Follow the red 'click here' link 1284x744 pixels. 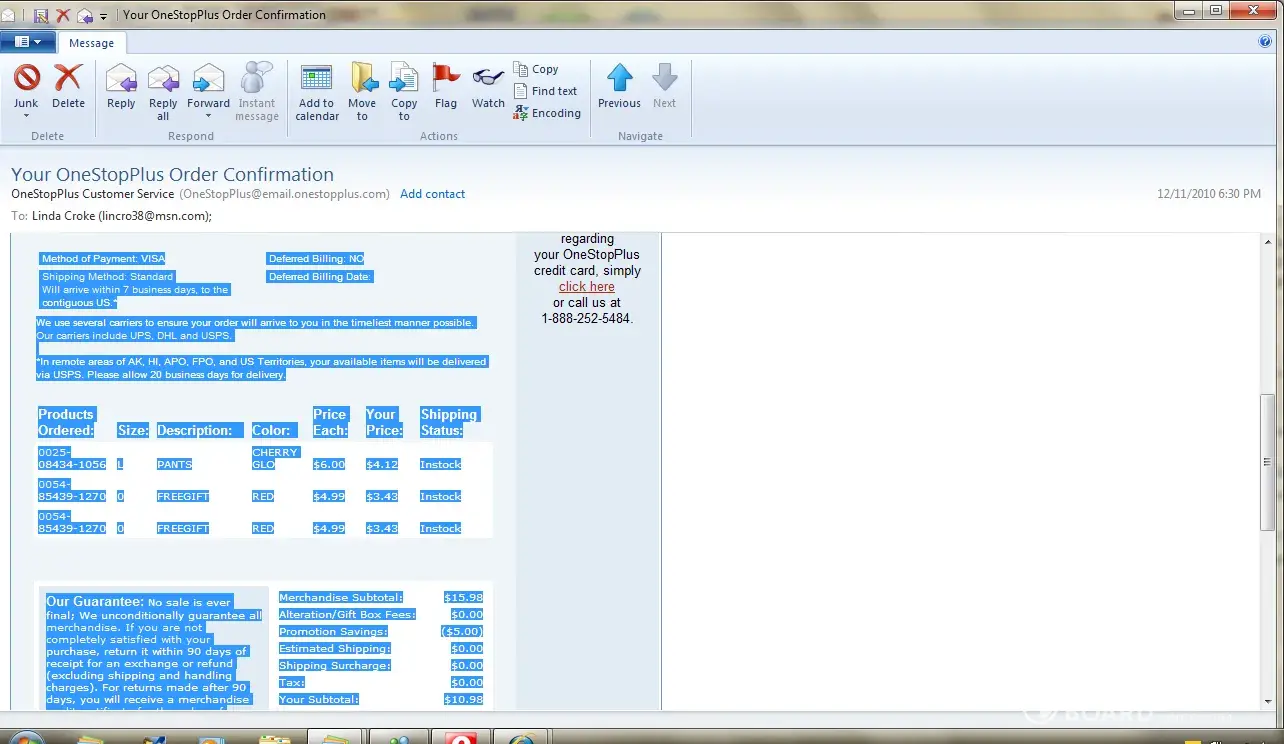coord(587,287)
